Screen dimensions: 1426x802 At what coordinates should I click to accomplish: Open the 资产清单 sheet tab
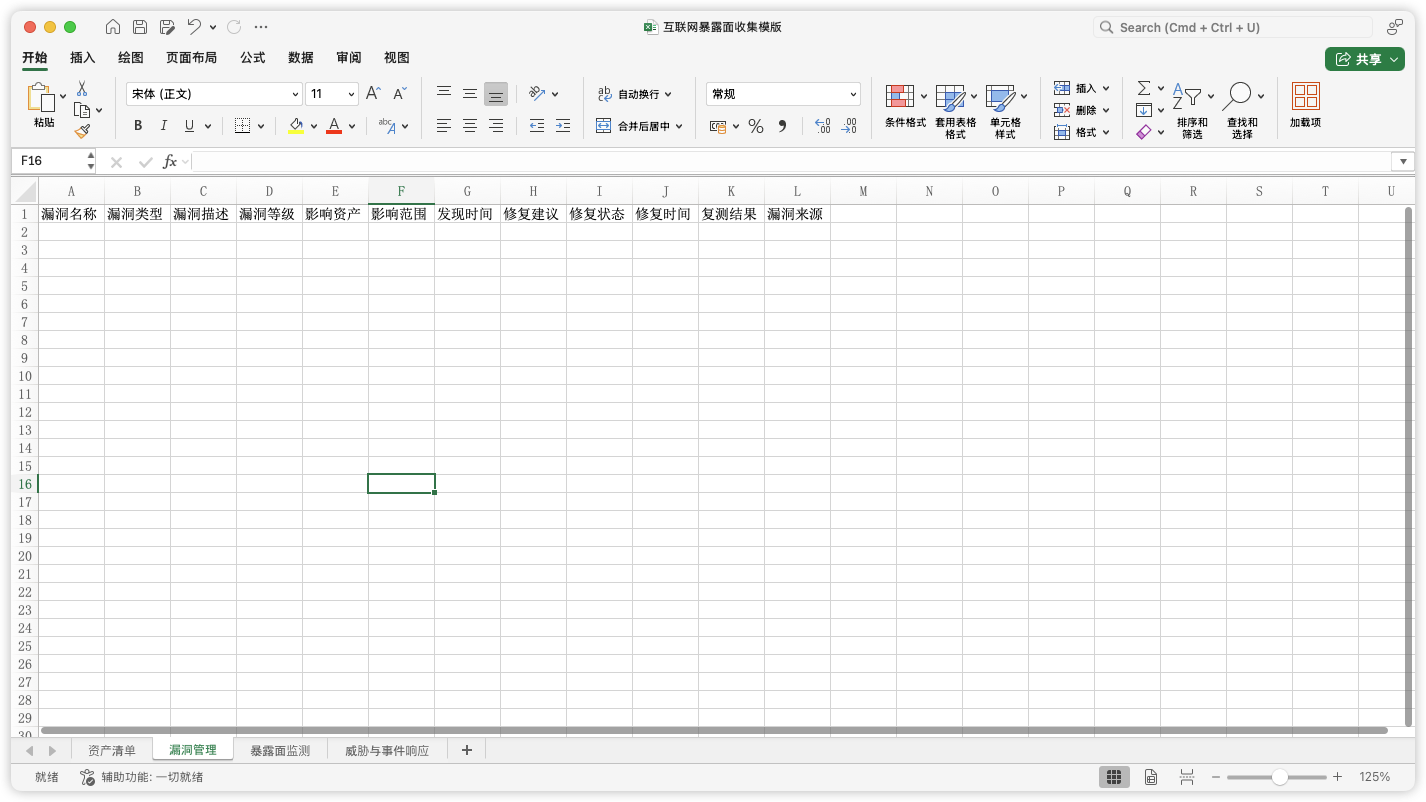coord(112,750)
